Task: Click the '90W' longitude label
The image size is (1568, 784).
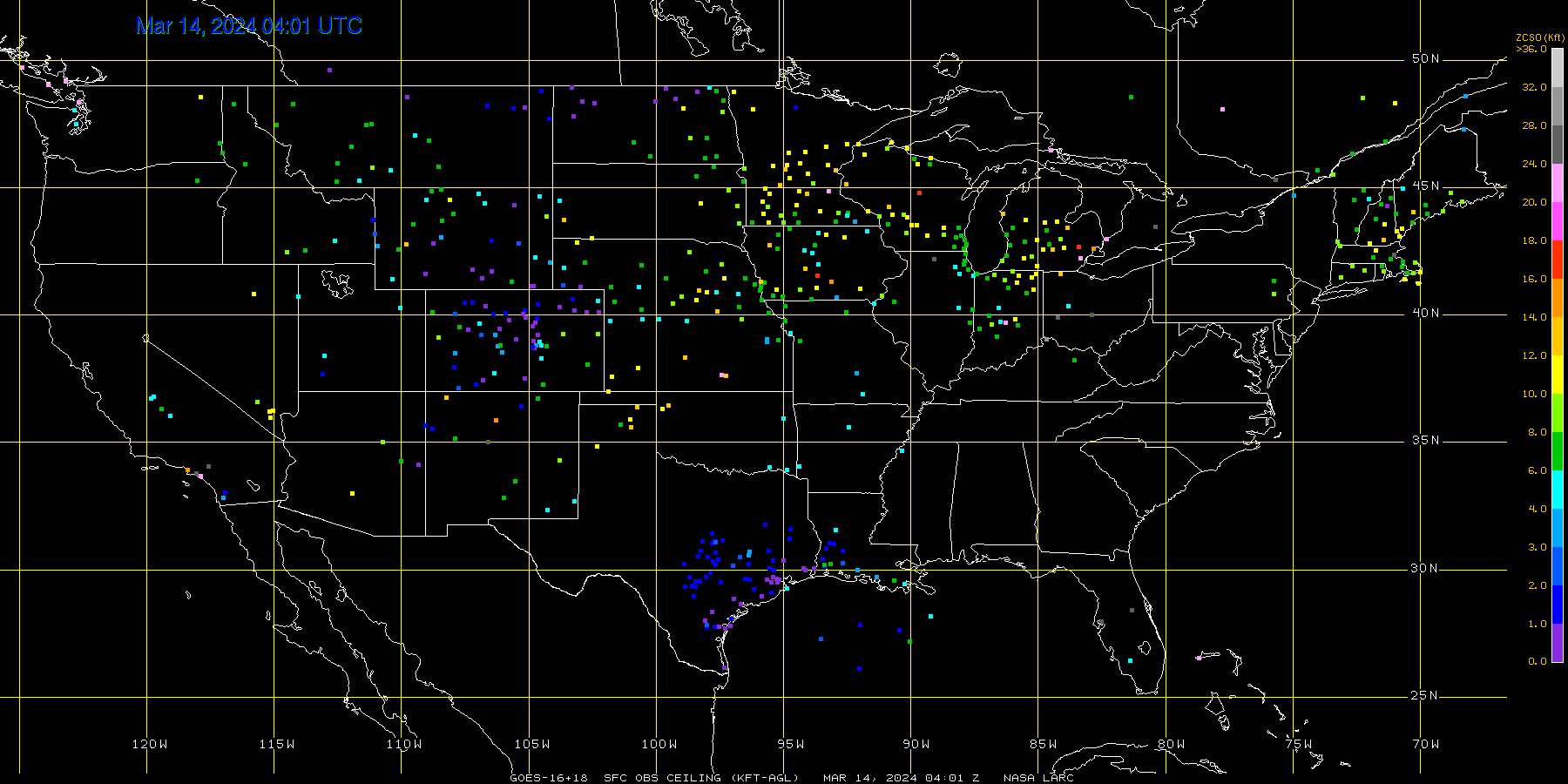Action: pyautogui.click(x=916, y=744)
